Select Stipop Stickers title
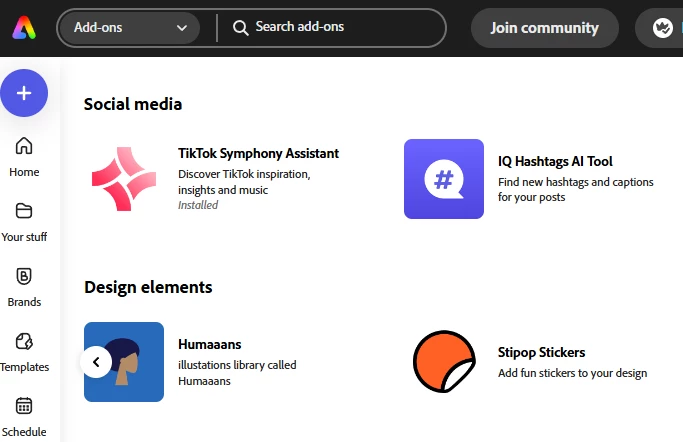The width and height of the screenshot is (683, 442). pos(541,352)
